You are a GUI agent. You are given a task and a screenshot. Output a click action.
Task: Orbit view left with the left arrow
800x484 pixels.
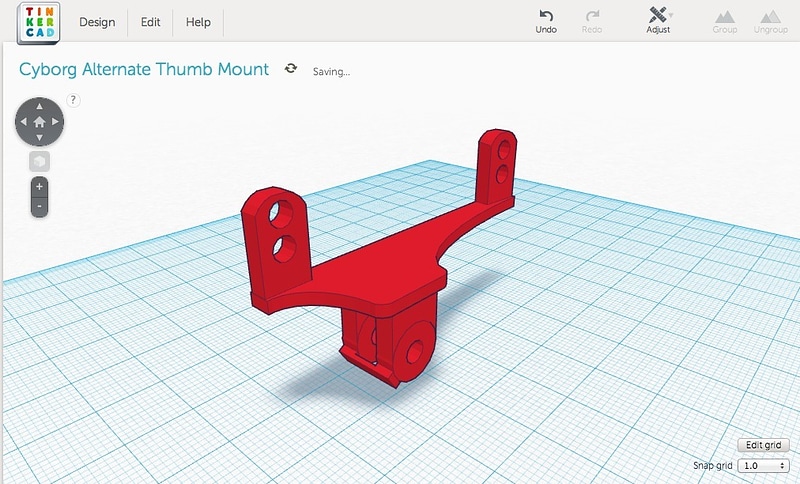pyautogui.click(x=23, y=122)
